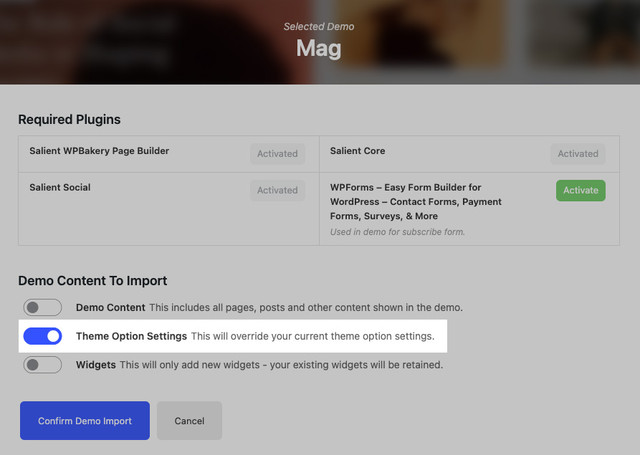Select the Salient Core plugin name
640x455 pixels.
tap(358, 151)
